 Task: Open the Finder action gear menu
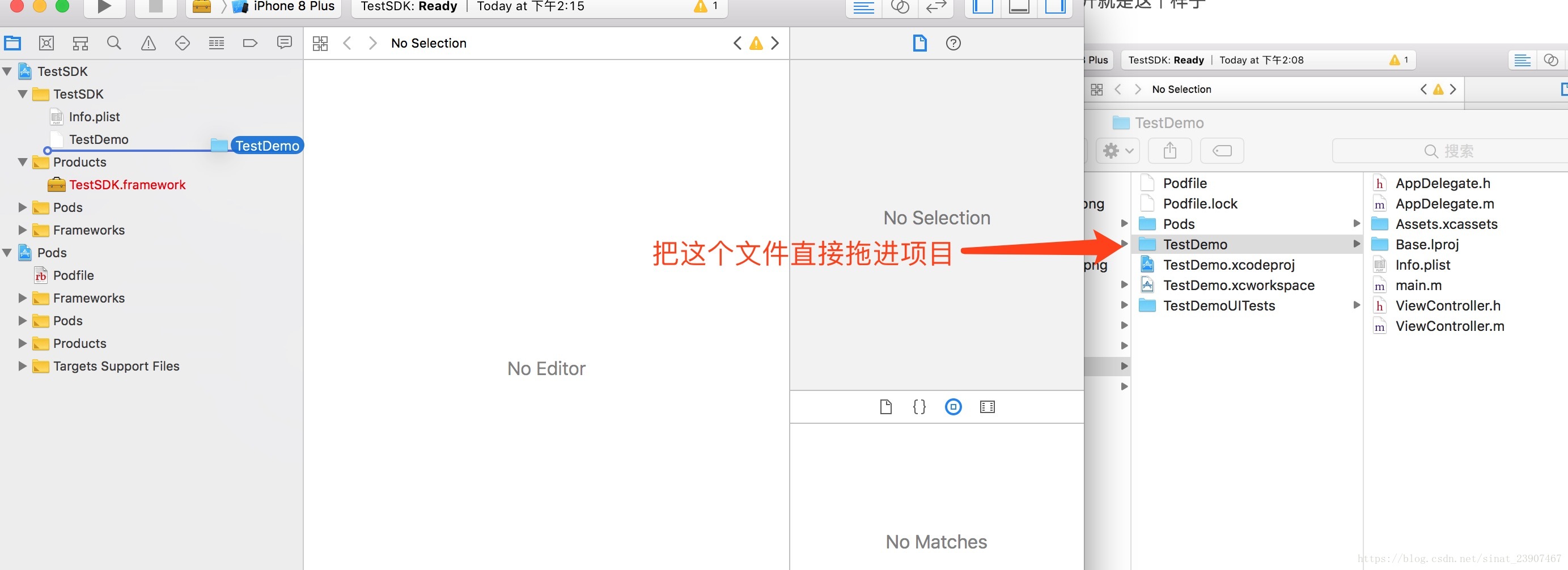point(1118,151)
